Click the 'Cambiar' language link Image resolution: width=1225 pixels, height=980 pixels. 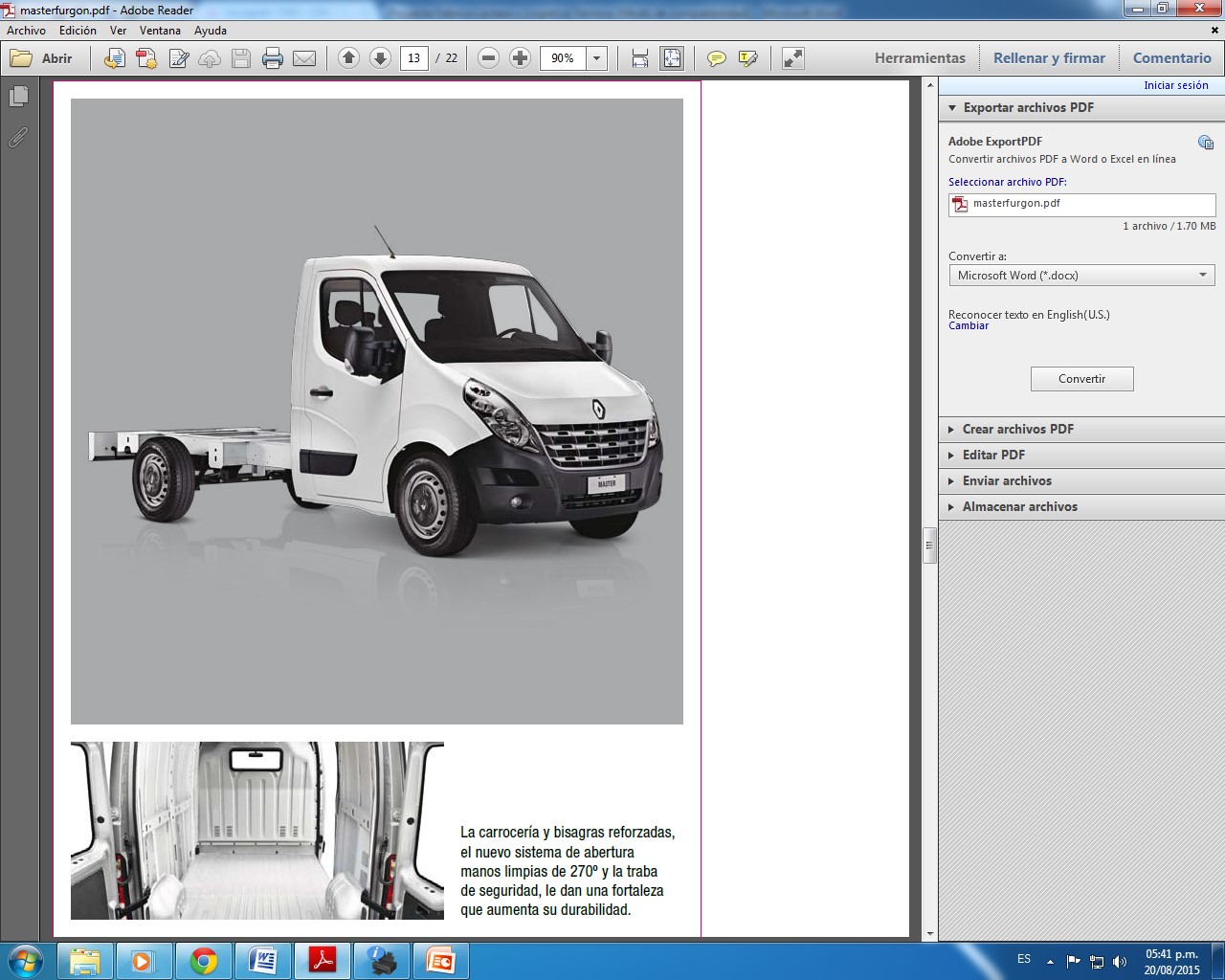(x=969, y=326)
